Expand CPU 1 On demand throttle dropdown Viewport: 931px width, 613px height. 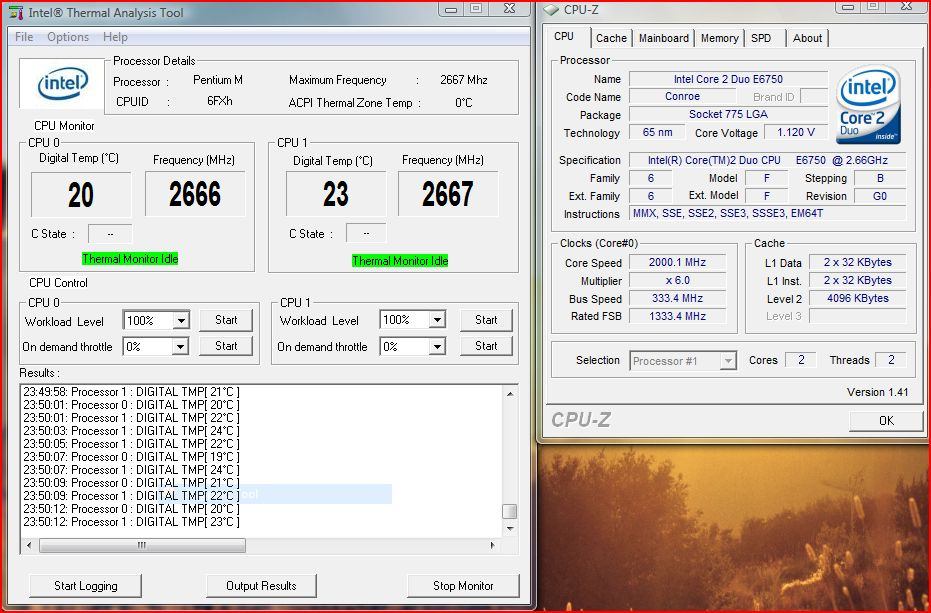437,346
